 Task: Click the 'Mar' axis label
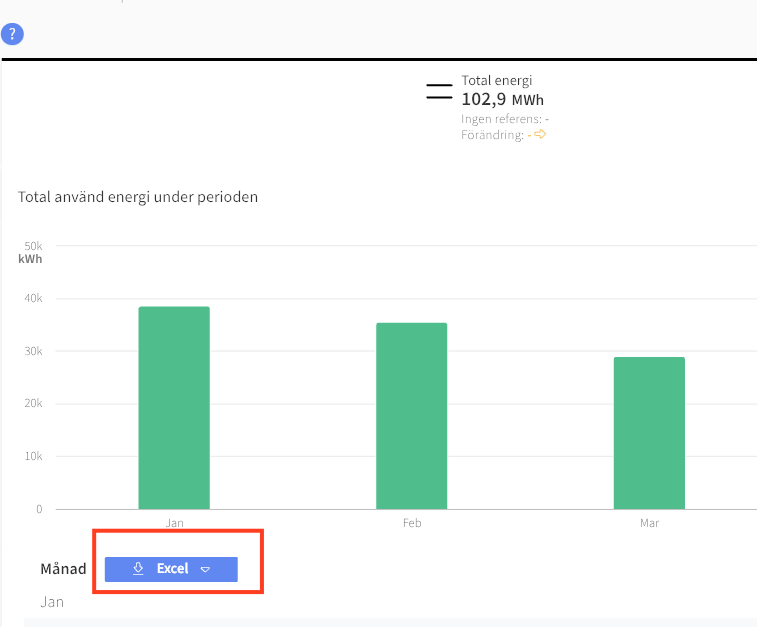(x=649, y=523)
